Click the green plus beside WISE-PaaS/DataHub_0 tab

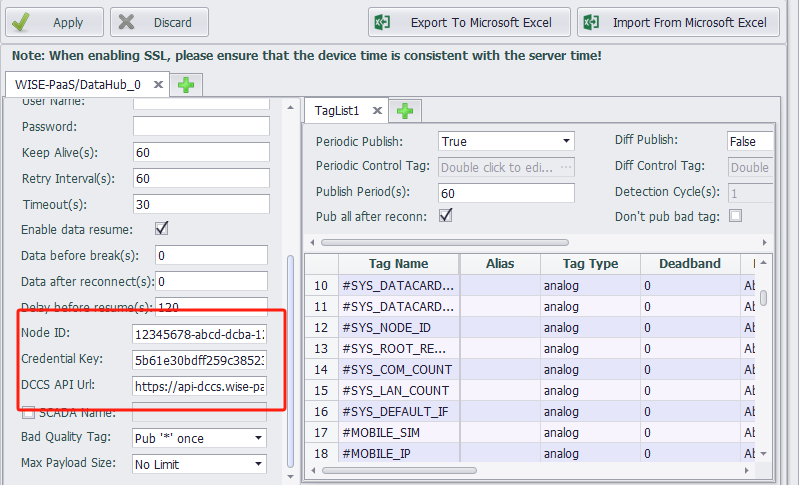(x=185, y=85)
